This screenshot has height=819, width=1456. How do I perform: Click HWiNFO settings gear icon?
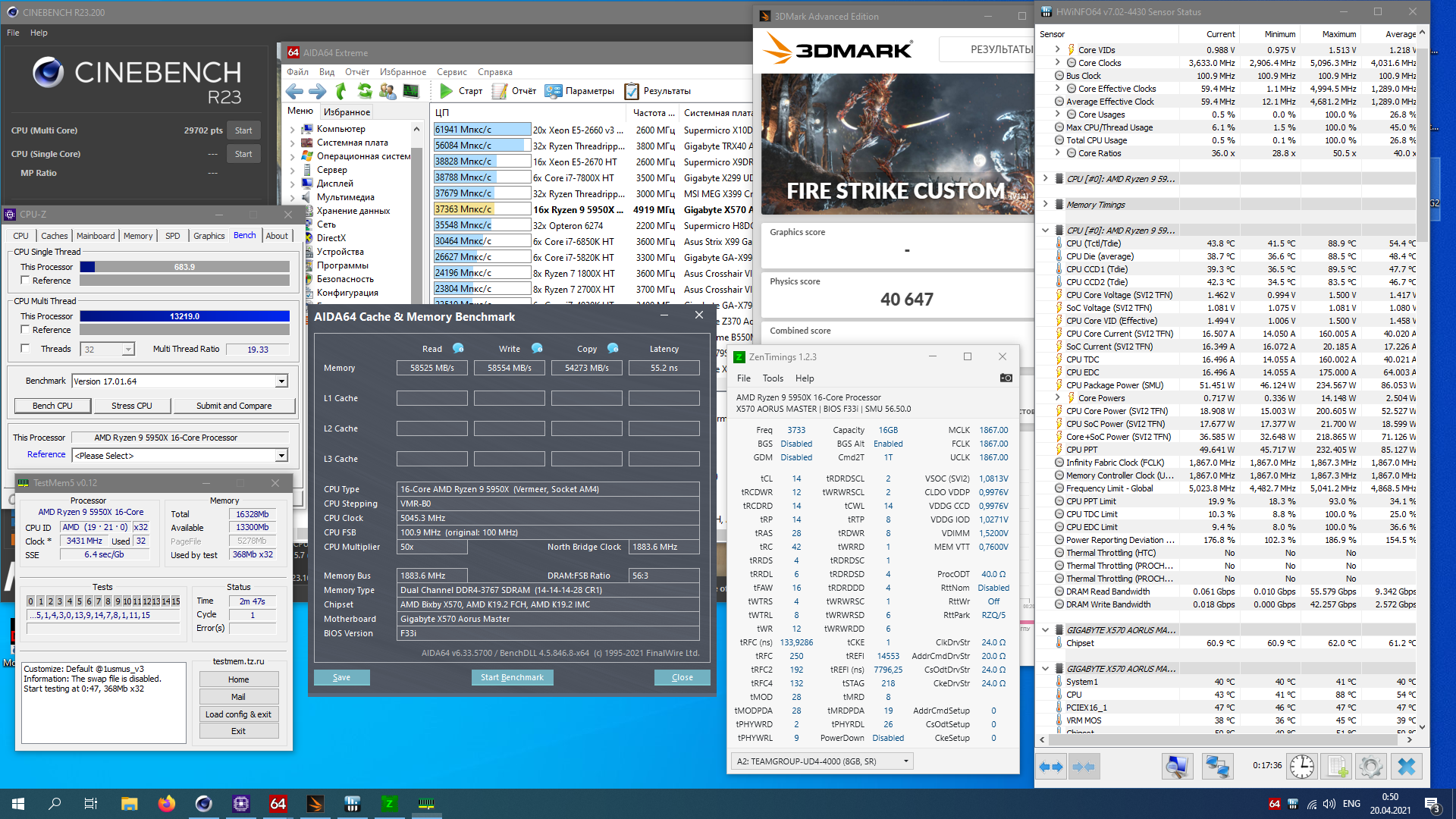pos(1370,767)
